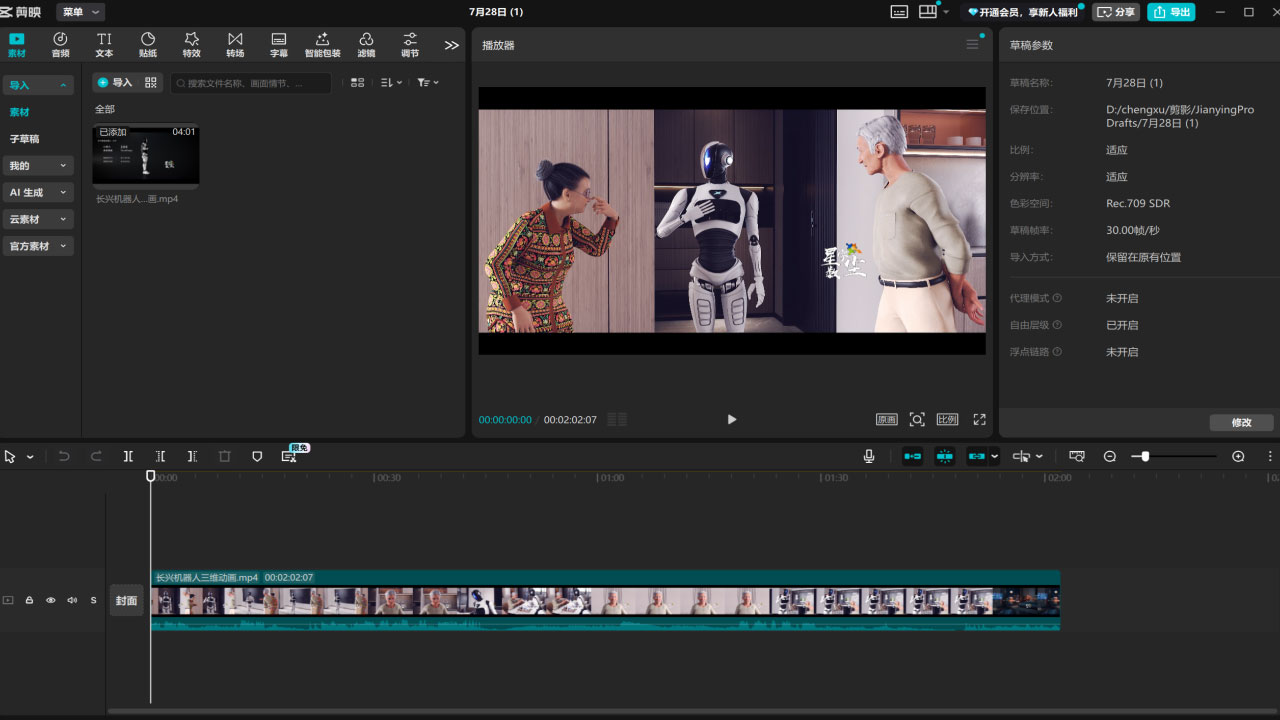The width and height of the screenshot is (1280, 720).
Task: Click the microphone voice-over record icon
Action: (x=869, y=456)
